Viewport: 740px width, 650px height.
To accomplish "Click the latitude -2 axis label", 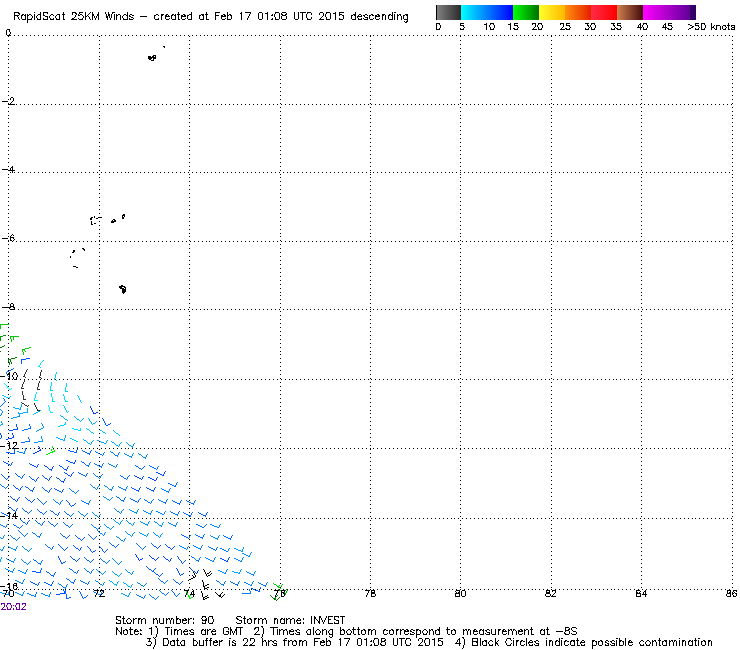I will [8, 101].
